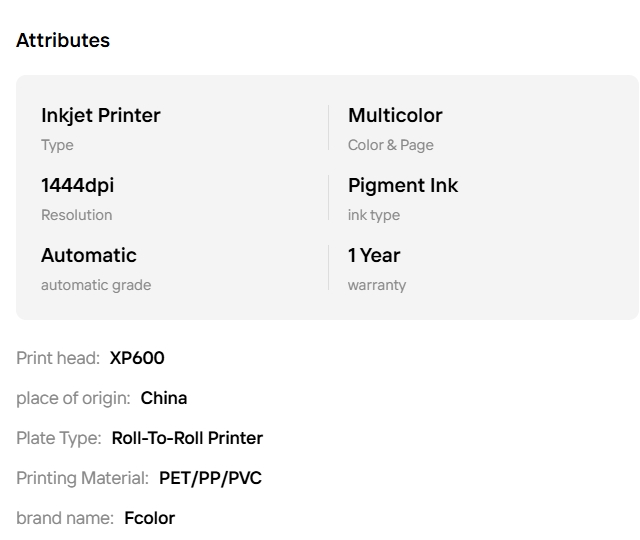
Task: Click the Roll-To-Roll Printer value
Action: (187, 438)
